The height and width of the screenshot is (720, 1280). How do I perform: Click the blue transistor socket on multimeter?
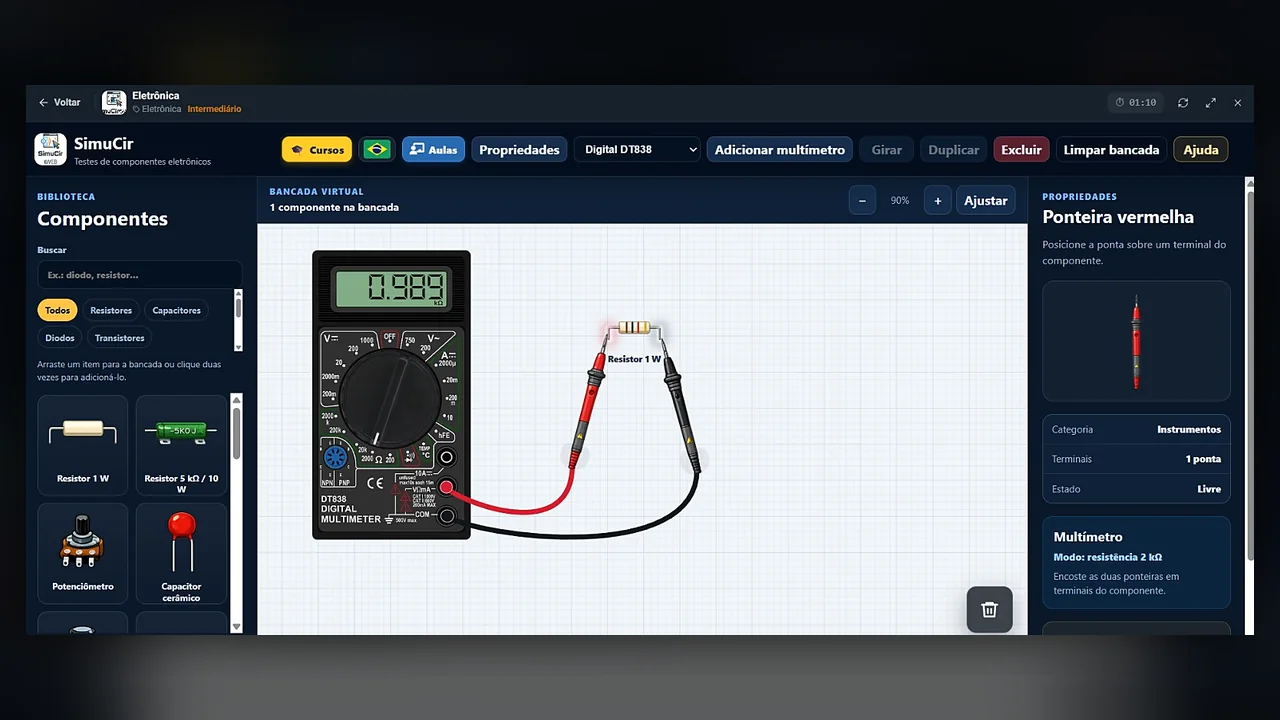click(334, 458)
